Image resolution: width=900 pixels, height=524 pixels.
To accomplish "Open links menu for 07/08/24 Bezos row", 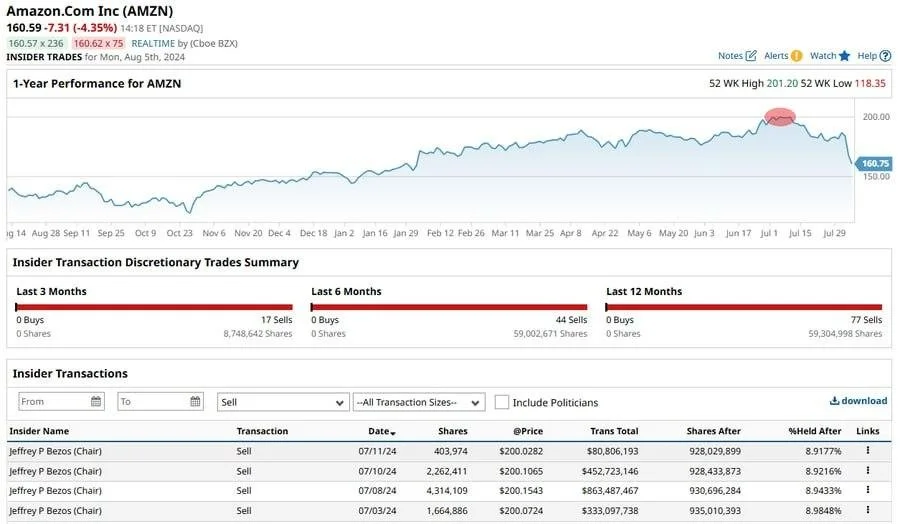I will click(x=867, y=490).
